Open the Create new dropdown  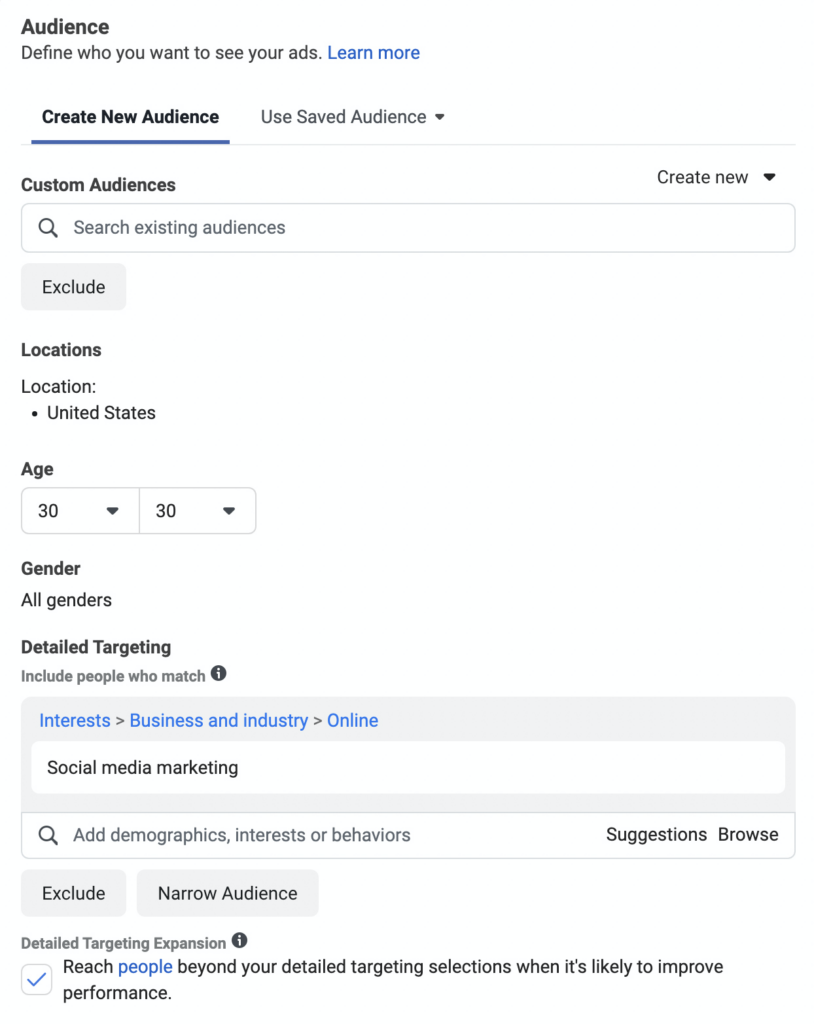pyautogui.click(x=716, y=177)
